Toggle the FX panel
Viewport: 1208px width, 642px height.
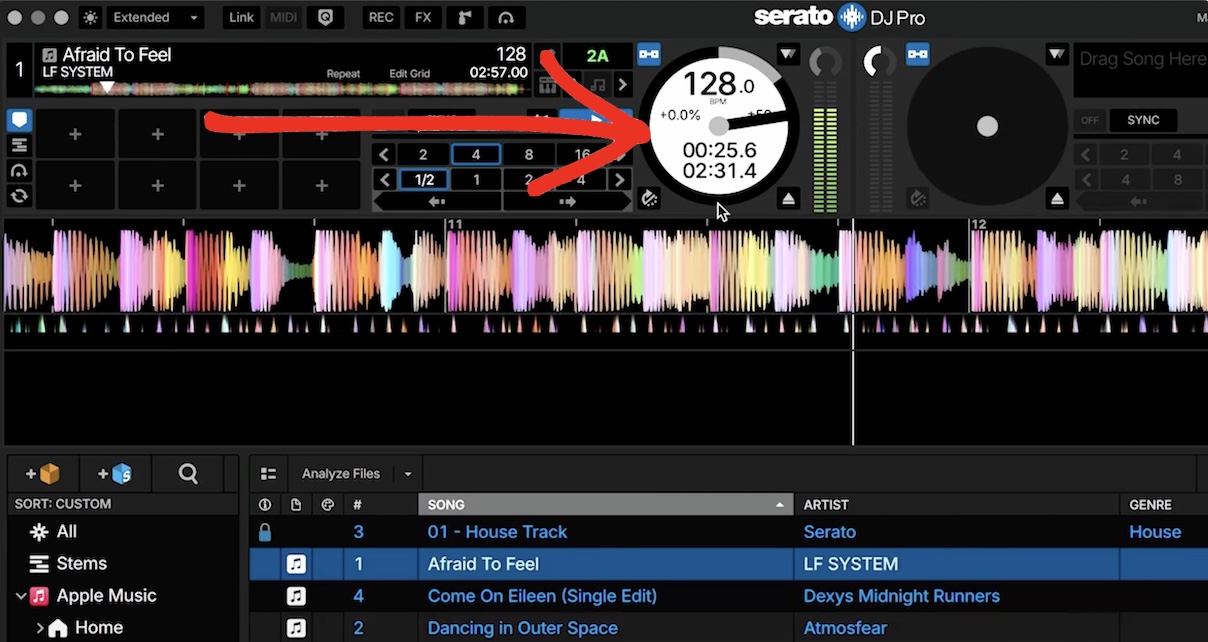[423, 17]
